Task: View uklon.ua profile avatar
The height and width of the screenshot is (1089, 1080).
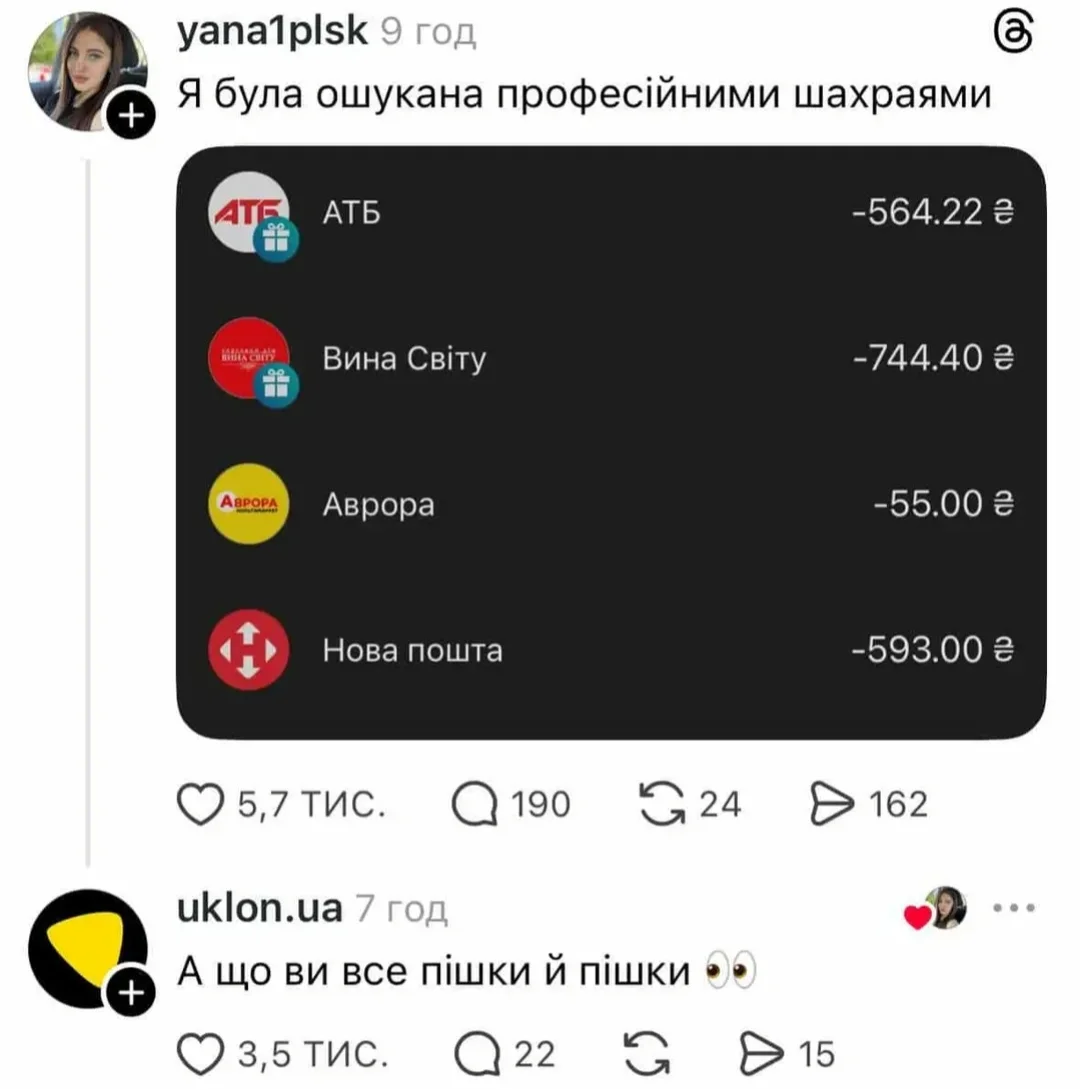Action: [x=88, y=949]
